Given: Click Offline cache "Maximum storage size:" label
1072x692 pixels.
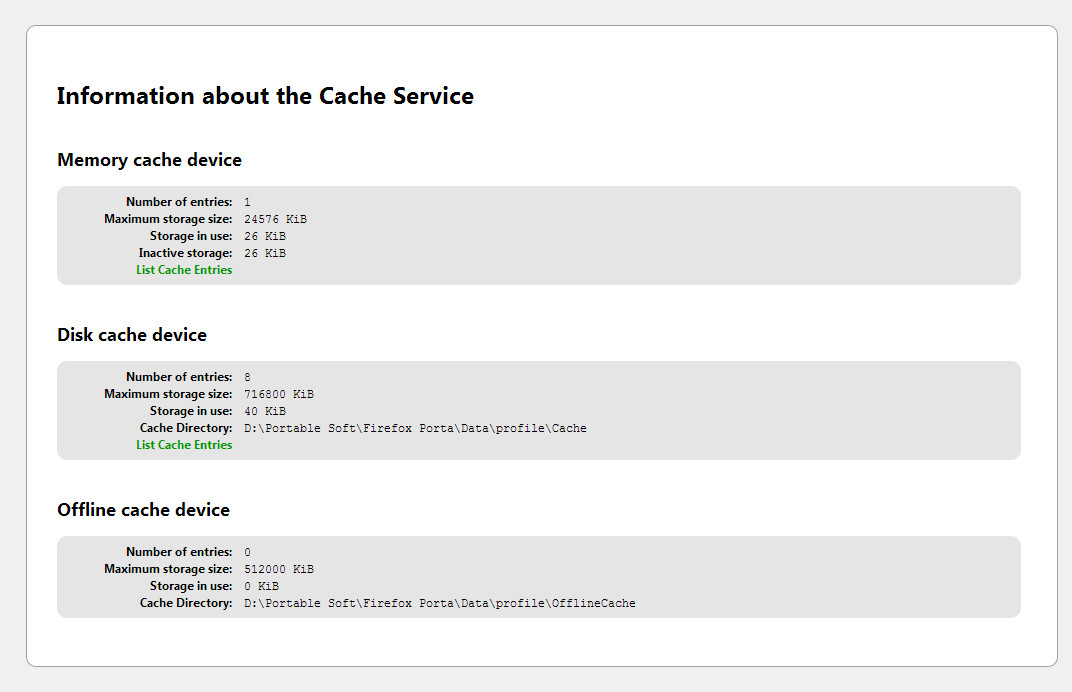Looking at the screenshot, I should (168, 569).
